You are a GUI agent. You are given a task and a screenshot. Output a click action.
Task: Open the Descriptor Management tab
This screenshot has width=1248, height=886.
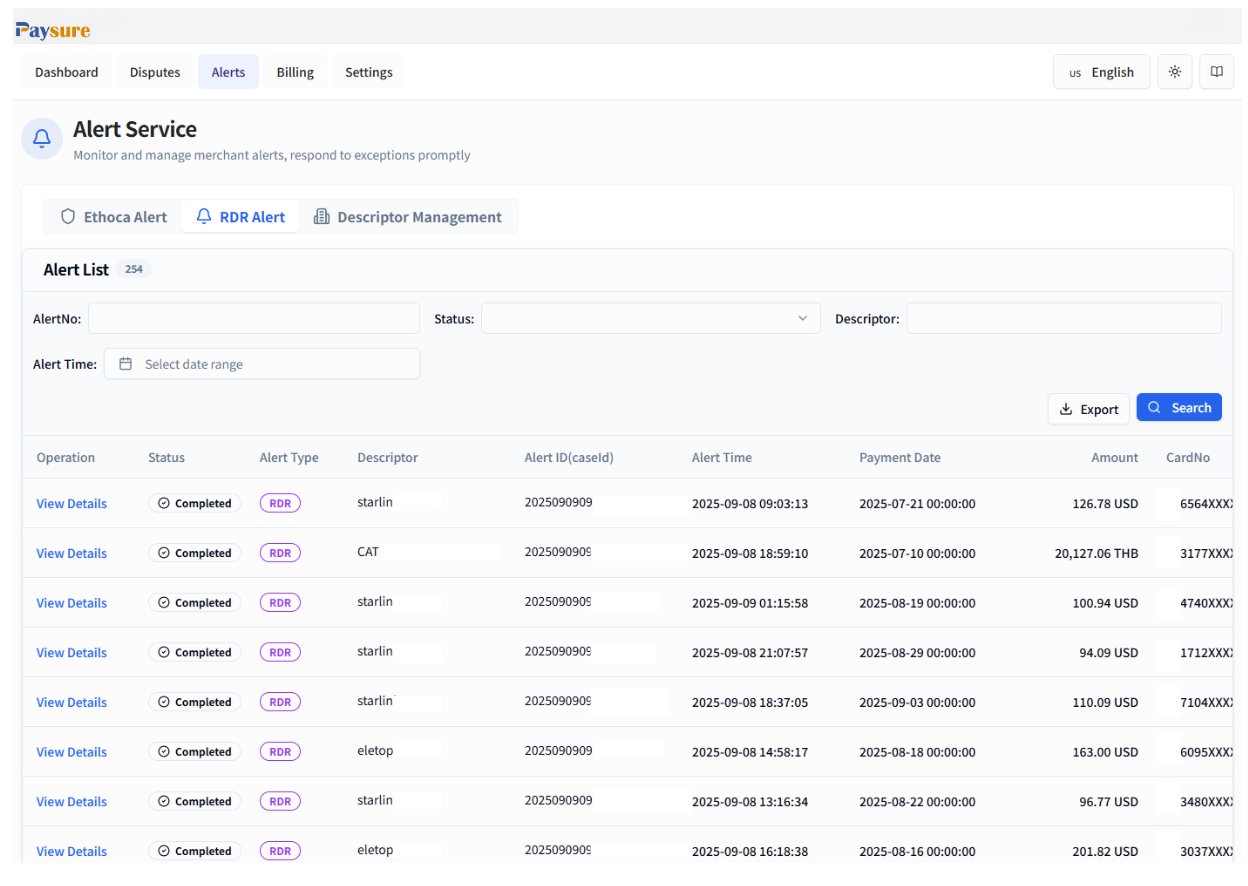pyautogui.click(x=408, y=217)
